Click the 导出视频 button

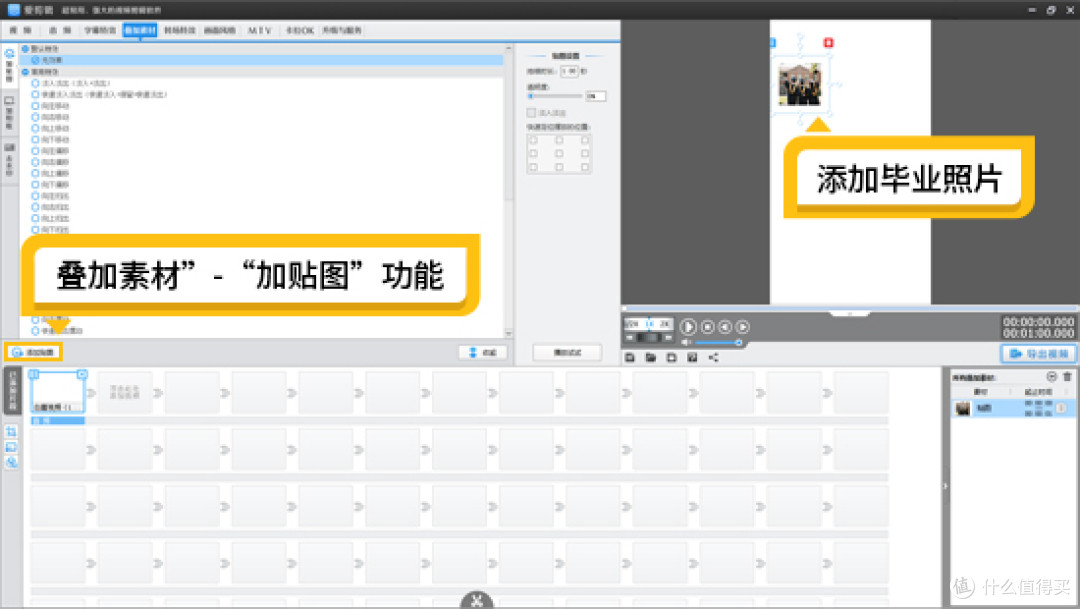coord(1039,353)
